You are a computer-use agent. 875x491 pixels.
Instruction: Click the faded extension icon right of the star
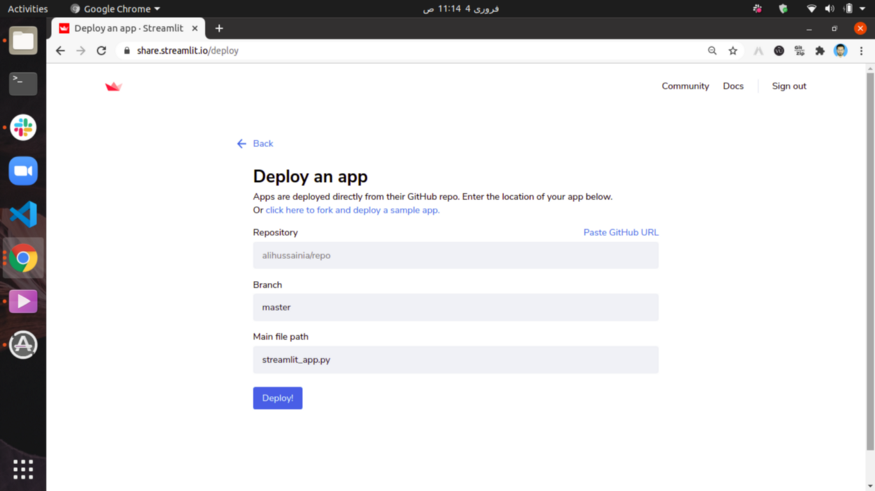tap(758, 51)
